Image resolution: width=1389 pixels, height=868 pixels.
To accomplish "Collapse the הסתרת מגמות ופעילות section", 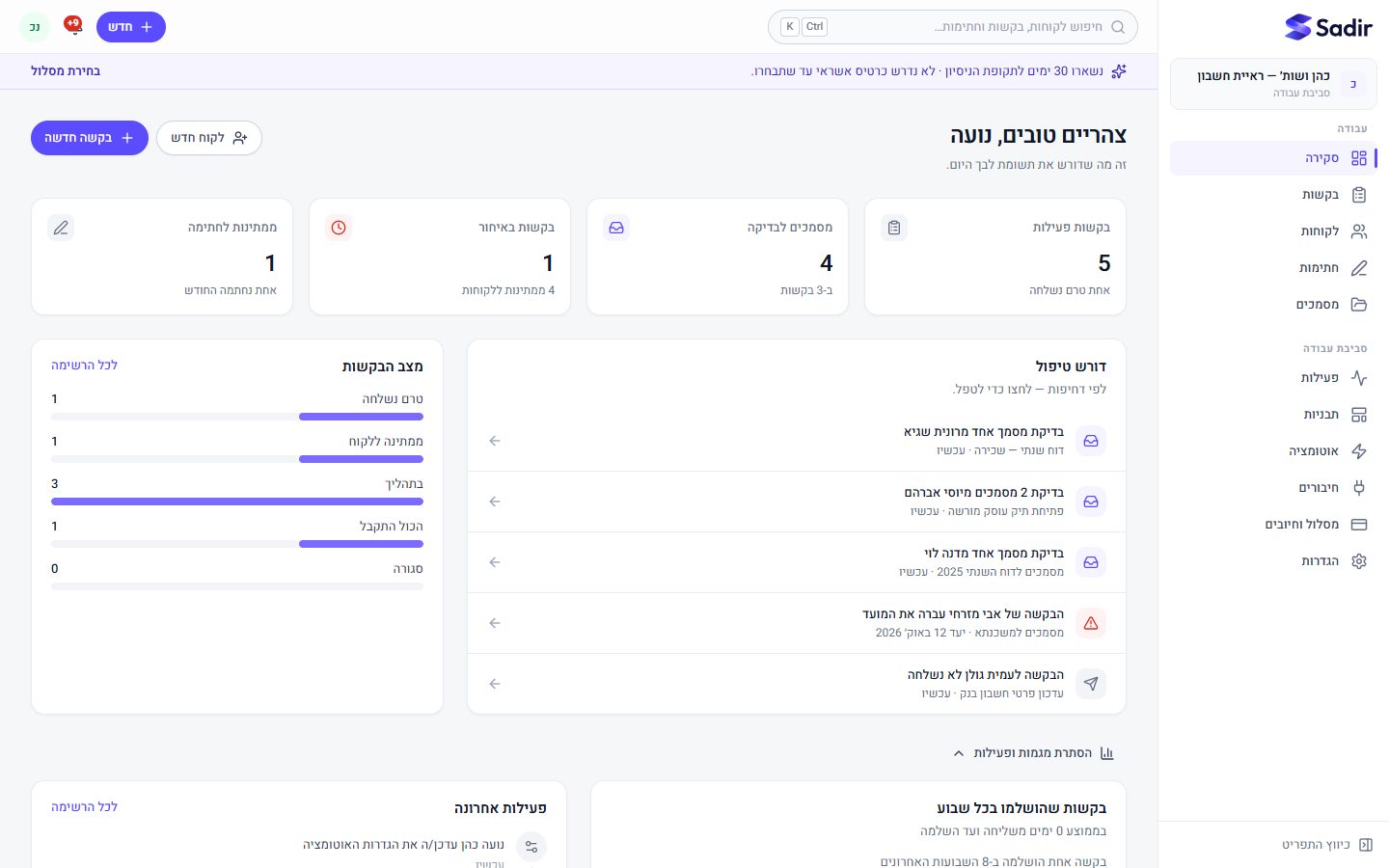I will [x=1032, y=753].
